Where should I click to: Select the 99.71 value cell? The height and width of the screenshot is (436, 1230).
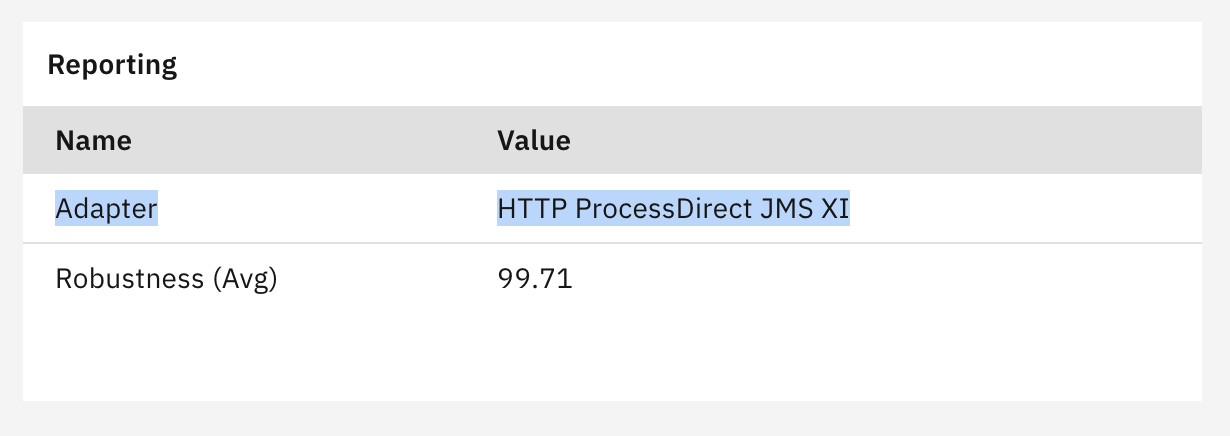[535, 278]
